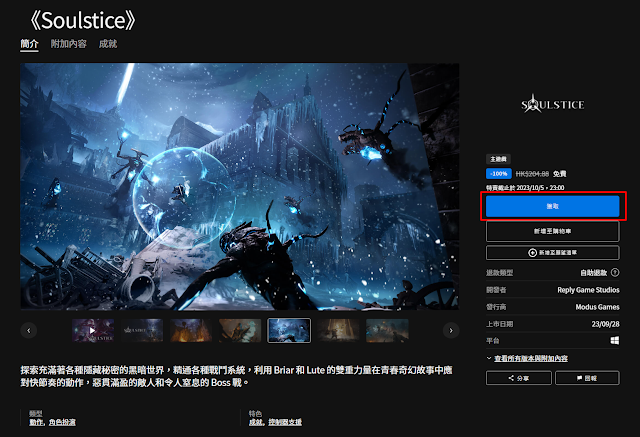Select the second thumbnail with Soulstice logo
Viewport: 640px width, 437px height.
pyautogui.click(x=142, y=331)
